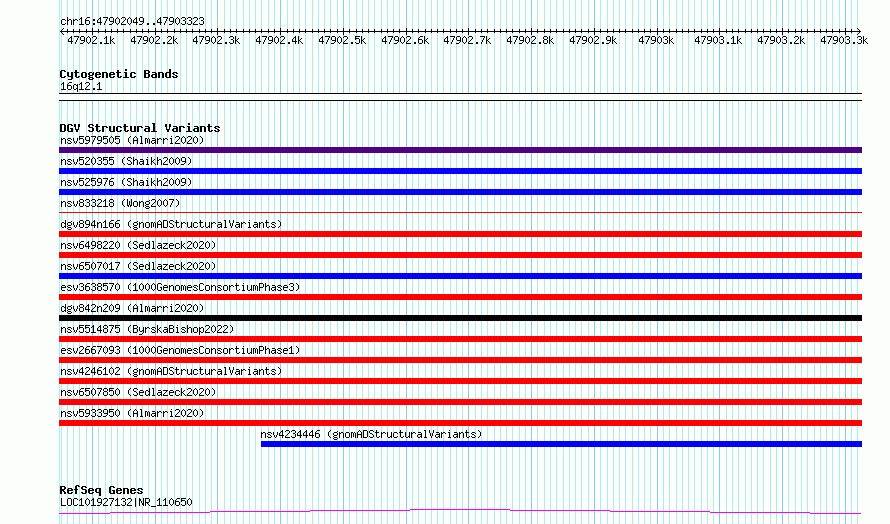
Task: Open variant nsv525976 (Shaikh2009) label
Action: (126, 182)
